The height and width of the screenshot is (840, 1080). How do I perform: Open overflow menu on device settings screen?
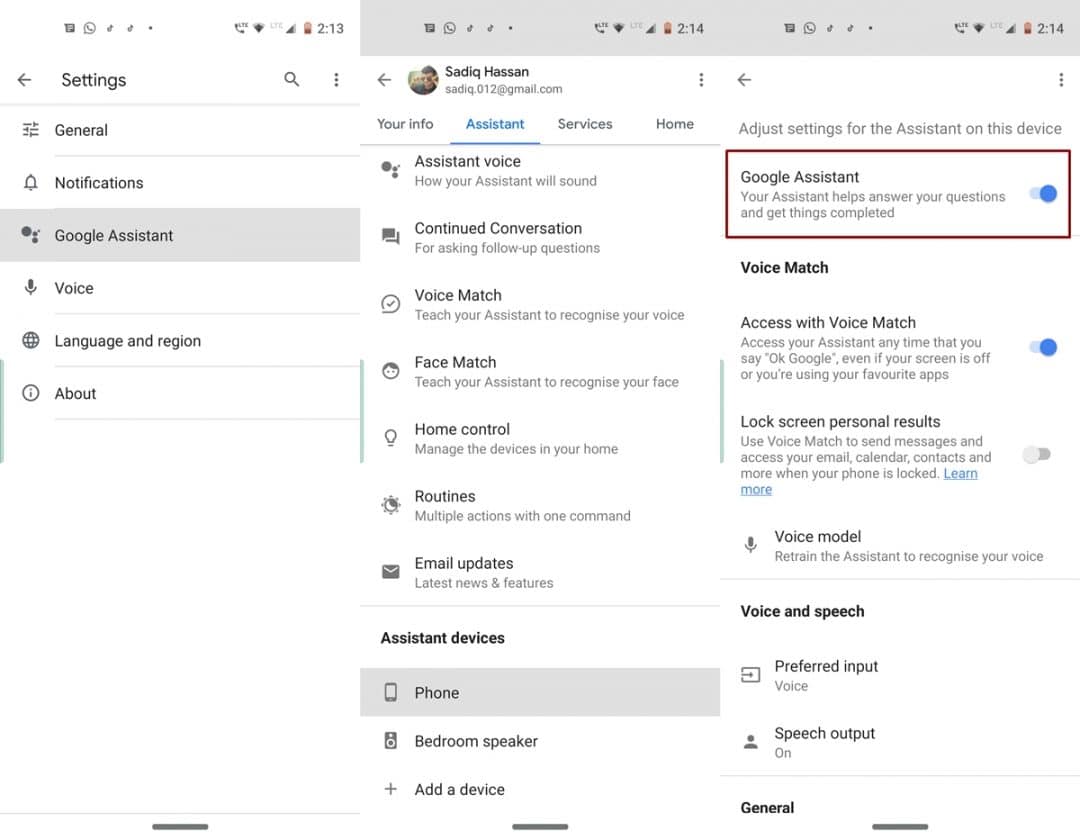pos(1061,80)
